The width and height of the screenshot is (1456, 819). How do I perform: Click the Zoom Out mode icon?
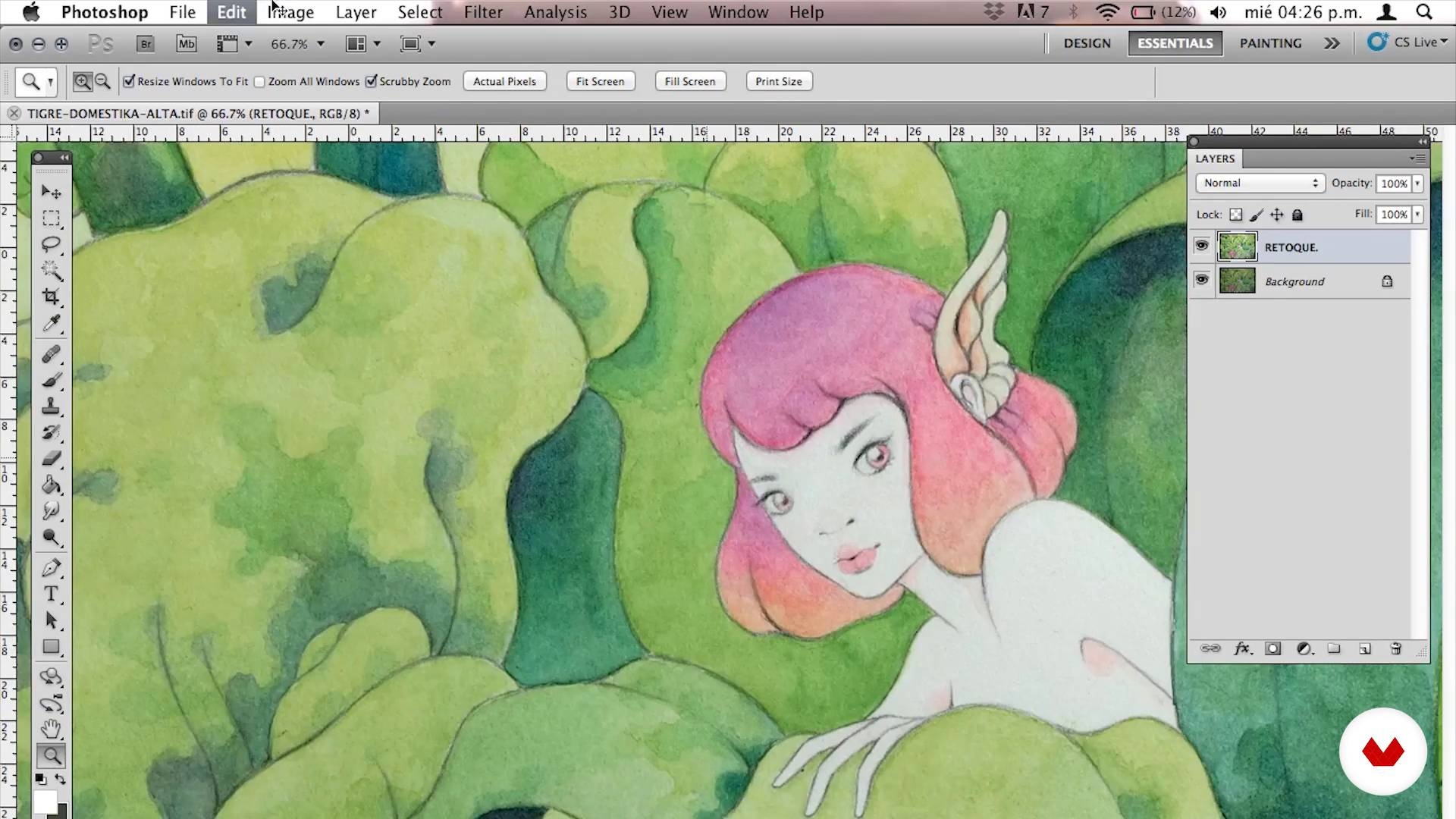pos(102,81)
